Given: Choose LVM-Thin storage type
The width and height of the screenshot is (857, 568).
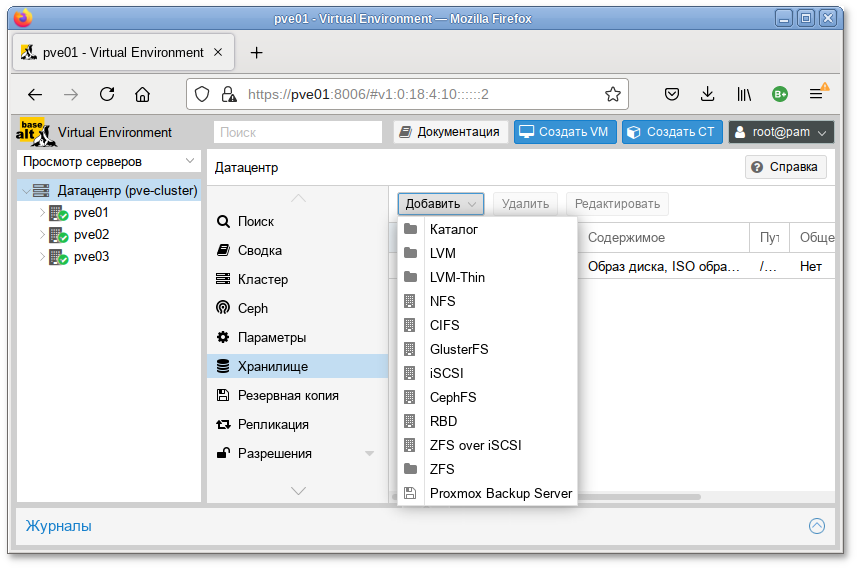Looking at the screenshot, I should click(488, 278).
